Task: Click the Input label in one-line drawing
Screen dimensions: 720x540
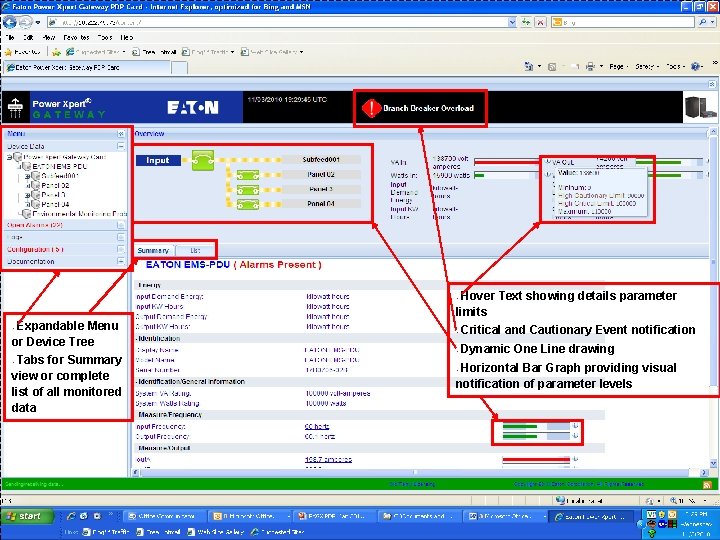Action: 158,160
